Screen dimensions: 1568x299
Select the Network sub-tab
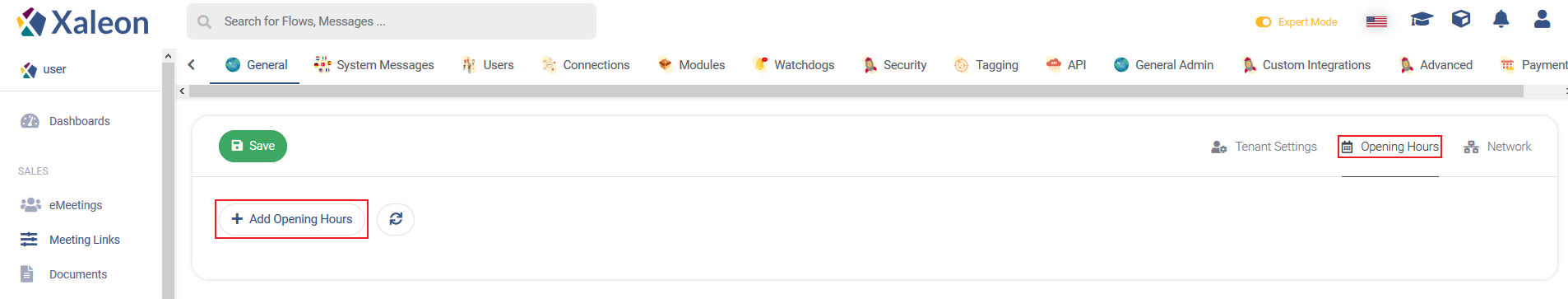[1497, 147]
